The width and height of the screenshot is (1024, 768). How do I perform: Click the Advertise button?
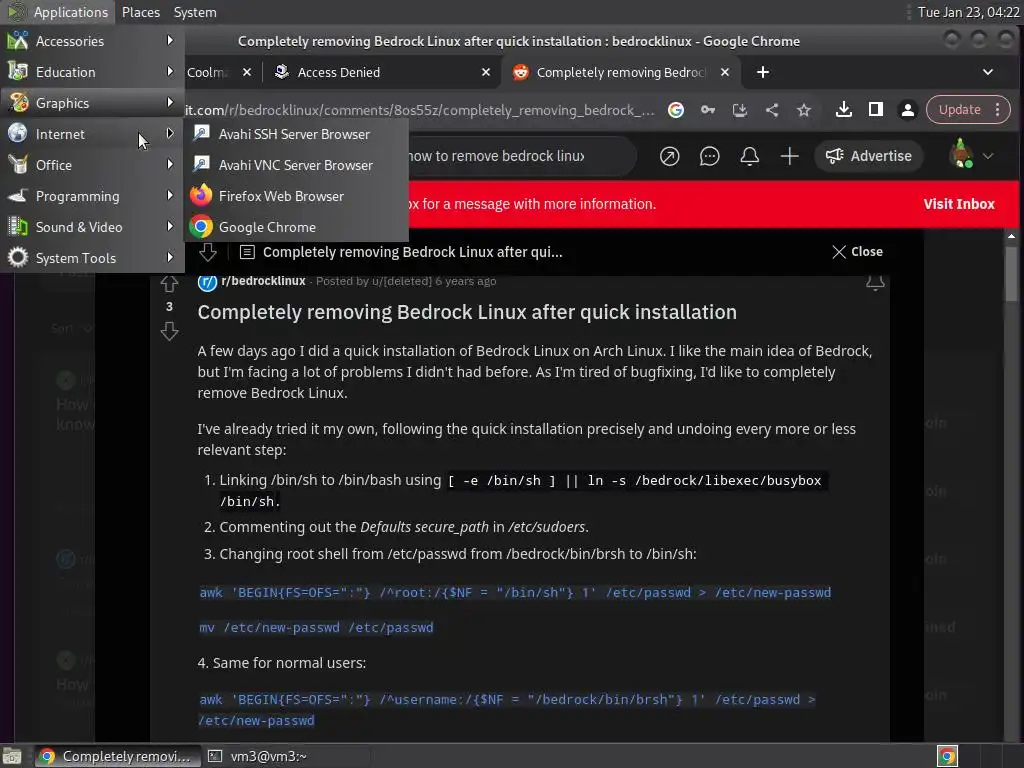pos(868,156)
